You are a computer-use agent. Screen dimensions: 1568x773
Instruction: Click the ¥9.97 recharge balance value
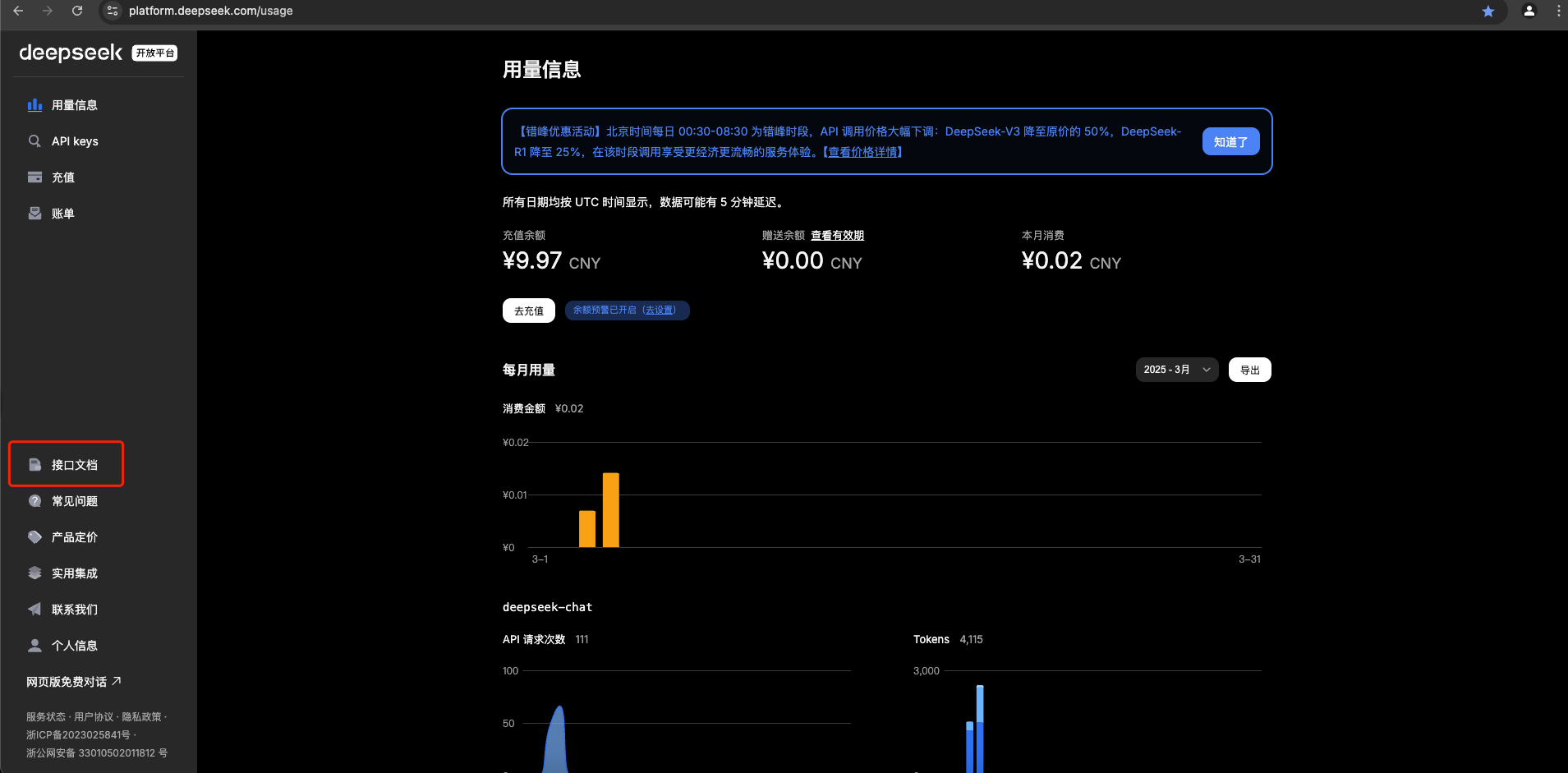point(532,261)
